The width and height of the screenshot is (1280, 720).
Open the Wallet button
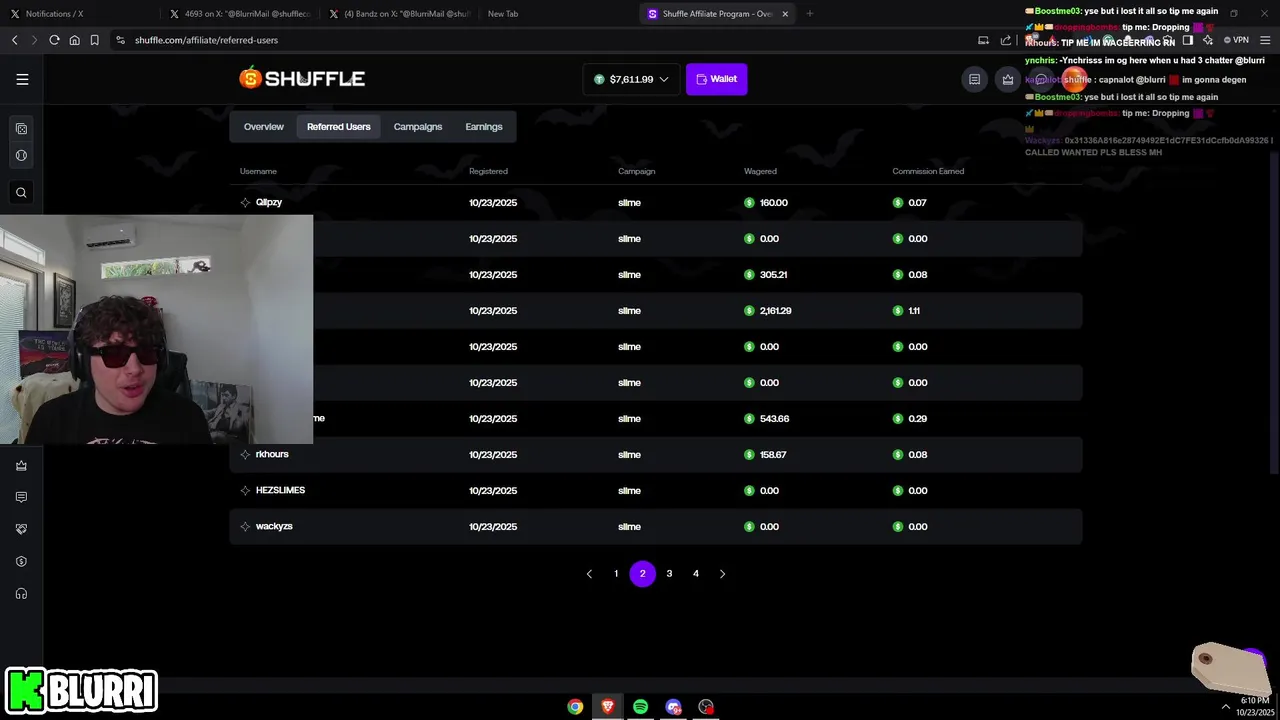716,79
